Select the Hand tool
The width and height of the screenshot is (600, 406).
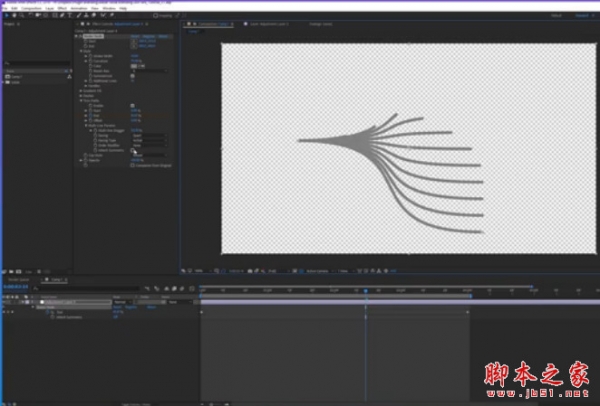pos(14,15)
